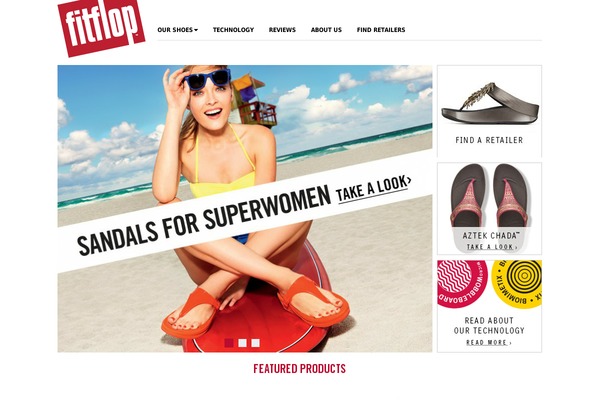Select Find Retailers in the navigation
600x400 pixels.
tap(381, 29)
